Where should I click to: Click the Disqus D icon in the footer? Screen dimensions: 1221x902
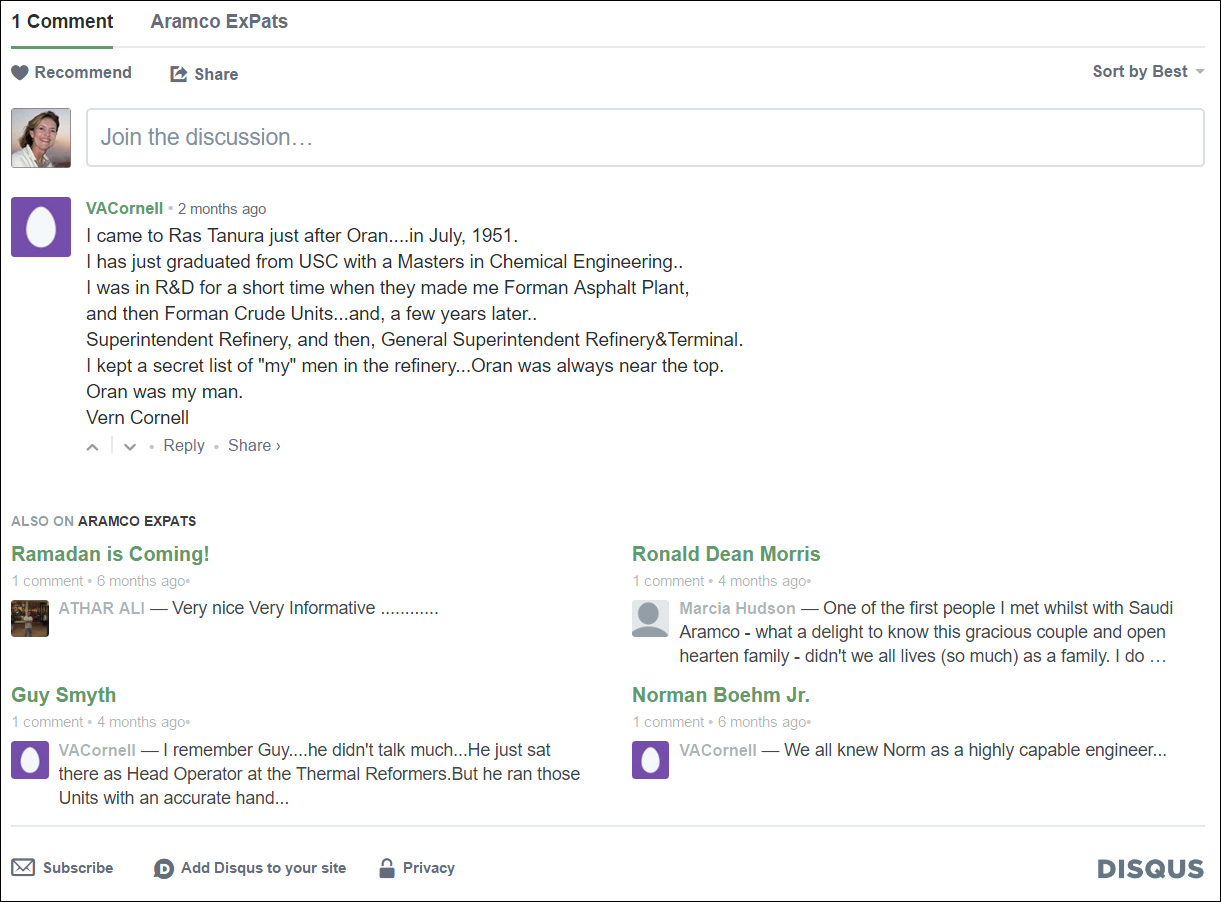coord(164,869)
